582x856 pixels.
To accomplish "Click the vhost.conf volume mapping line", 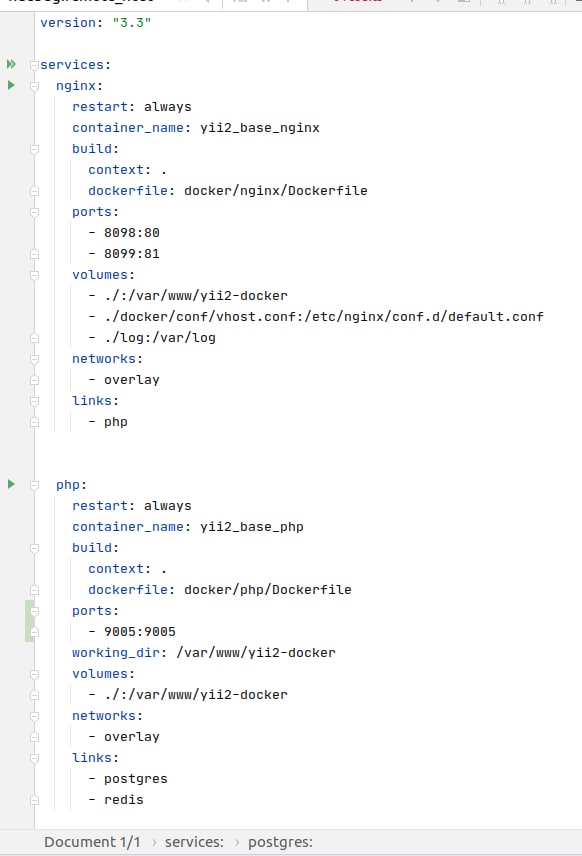I will (324, 317).
